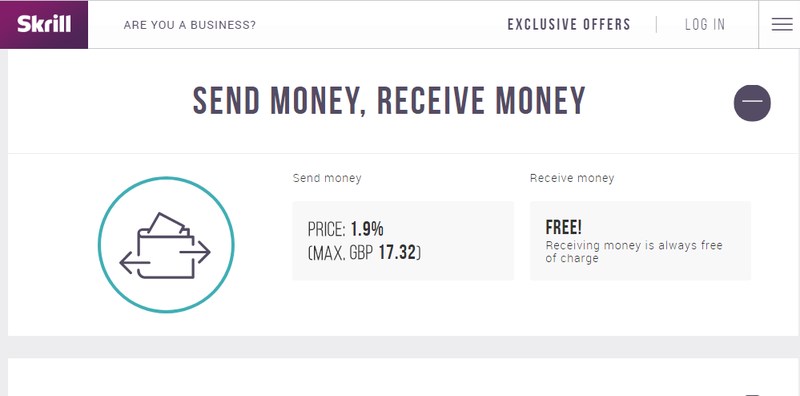Click the 1.9% bold percentage value
This screenshot has width=800, height=396.
point(367,229)
